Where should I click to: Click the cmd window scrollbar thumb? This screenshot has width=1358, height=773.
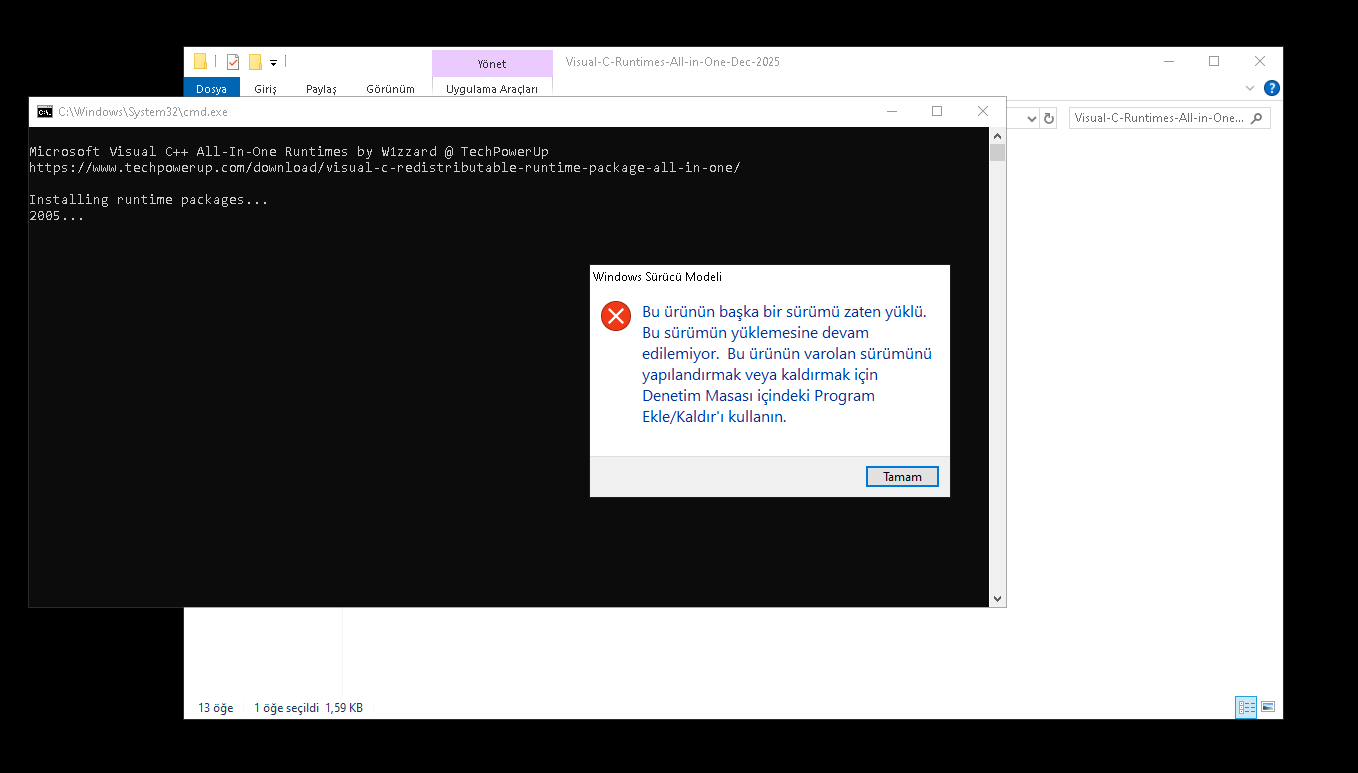[x=997, y=152]
